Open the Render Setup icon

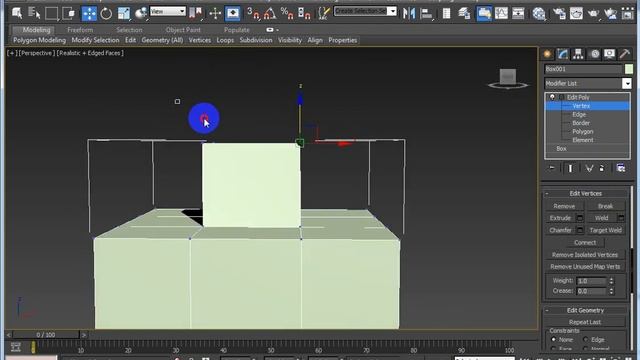click(x=559, y=13)
